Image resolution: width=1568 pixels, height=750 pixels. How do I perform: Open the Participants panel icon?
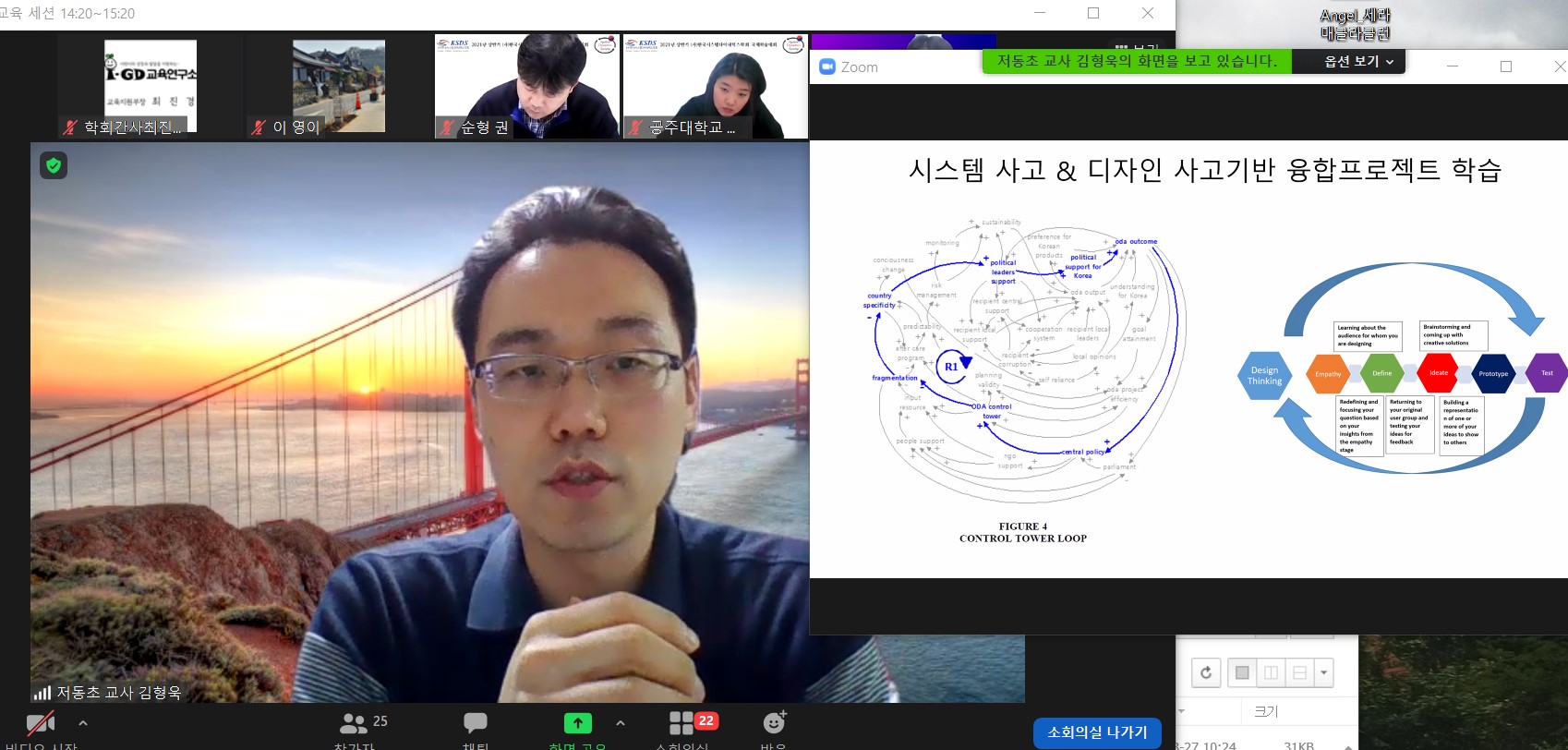point(354,723)
